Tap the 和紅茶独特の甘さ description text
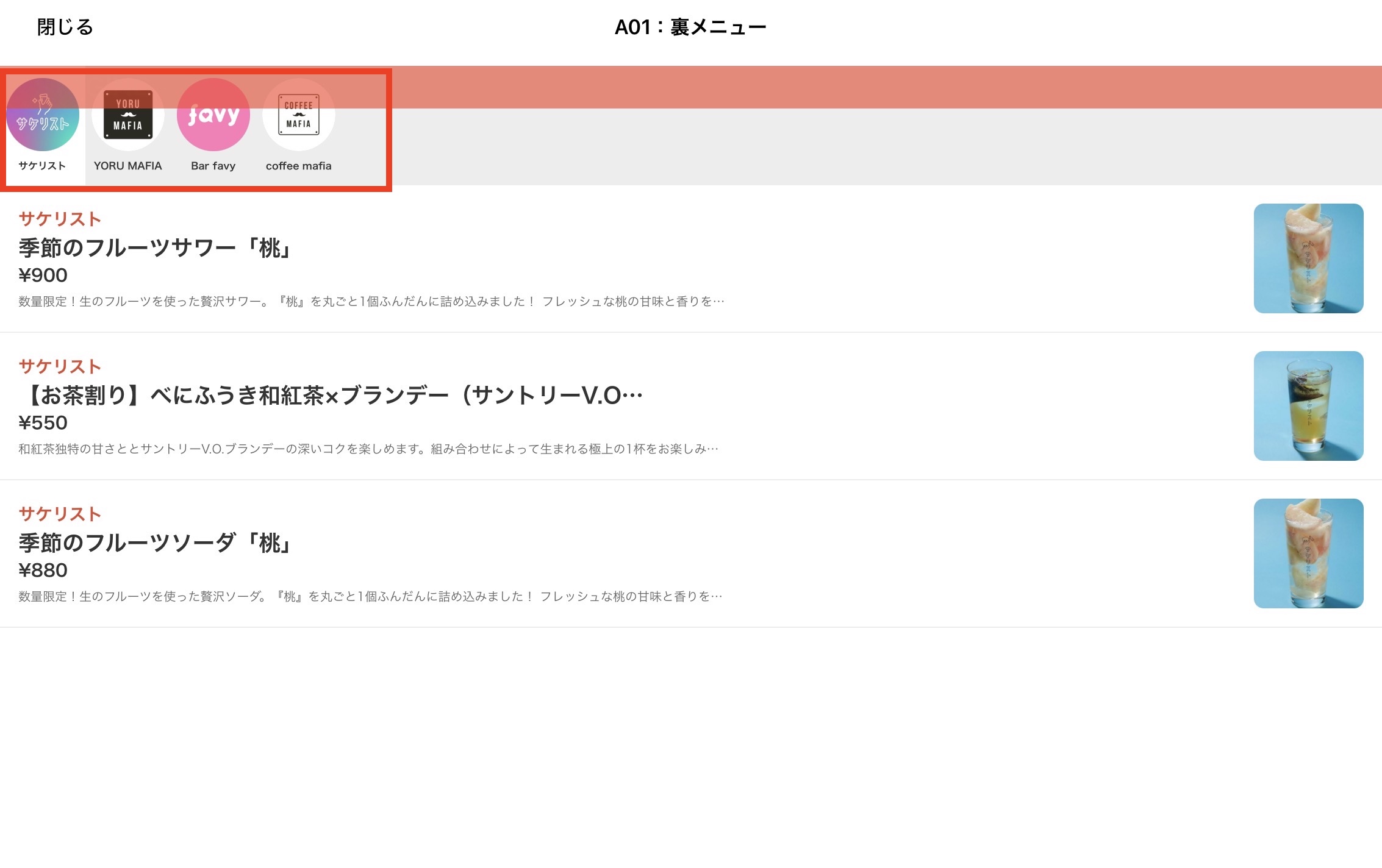This screenshot has width=1382, height=868. [368, 449]
